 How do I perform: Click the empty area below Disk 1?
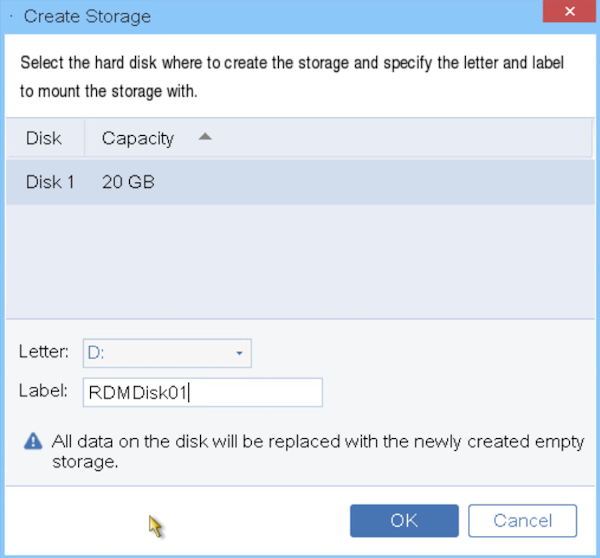300,261
